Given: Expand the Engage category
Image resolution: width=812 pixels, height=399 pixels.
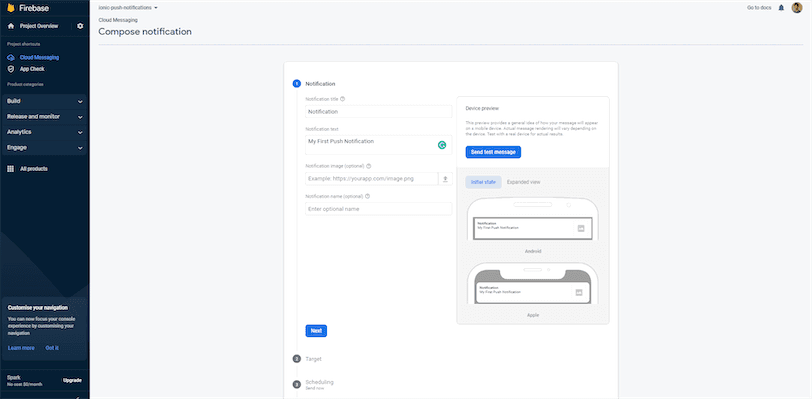Looking at the screenshot, I should 45,148.
